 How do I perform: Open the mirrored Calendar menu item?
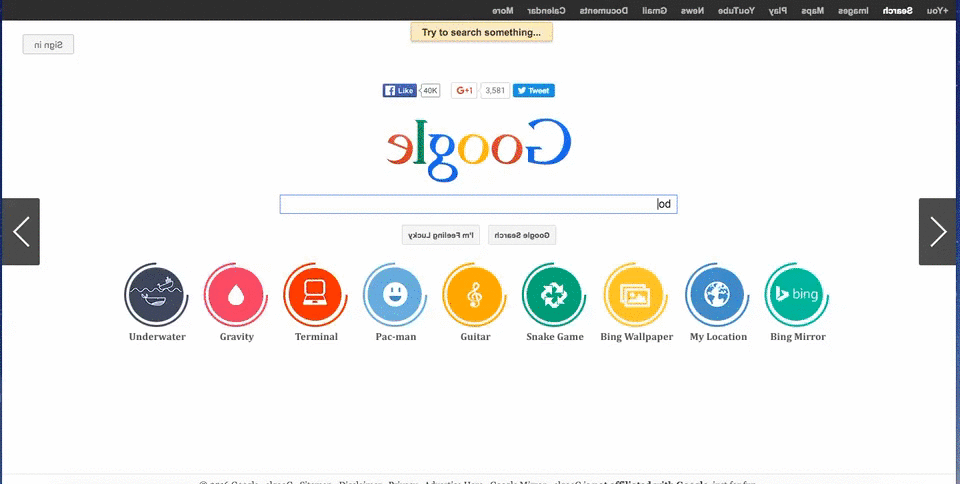(x=546, y=10)
